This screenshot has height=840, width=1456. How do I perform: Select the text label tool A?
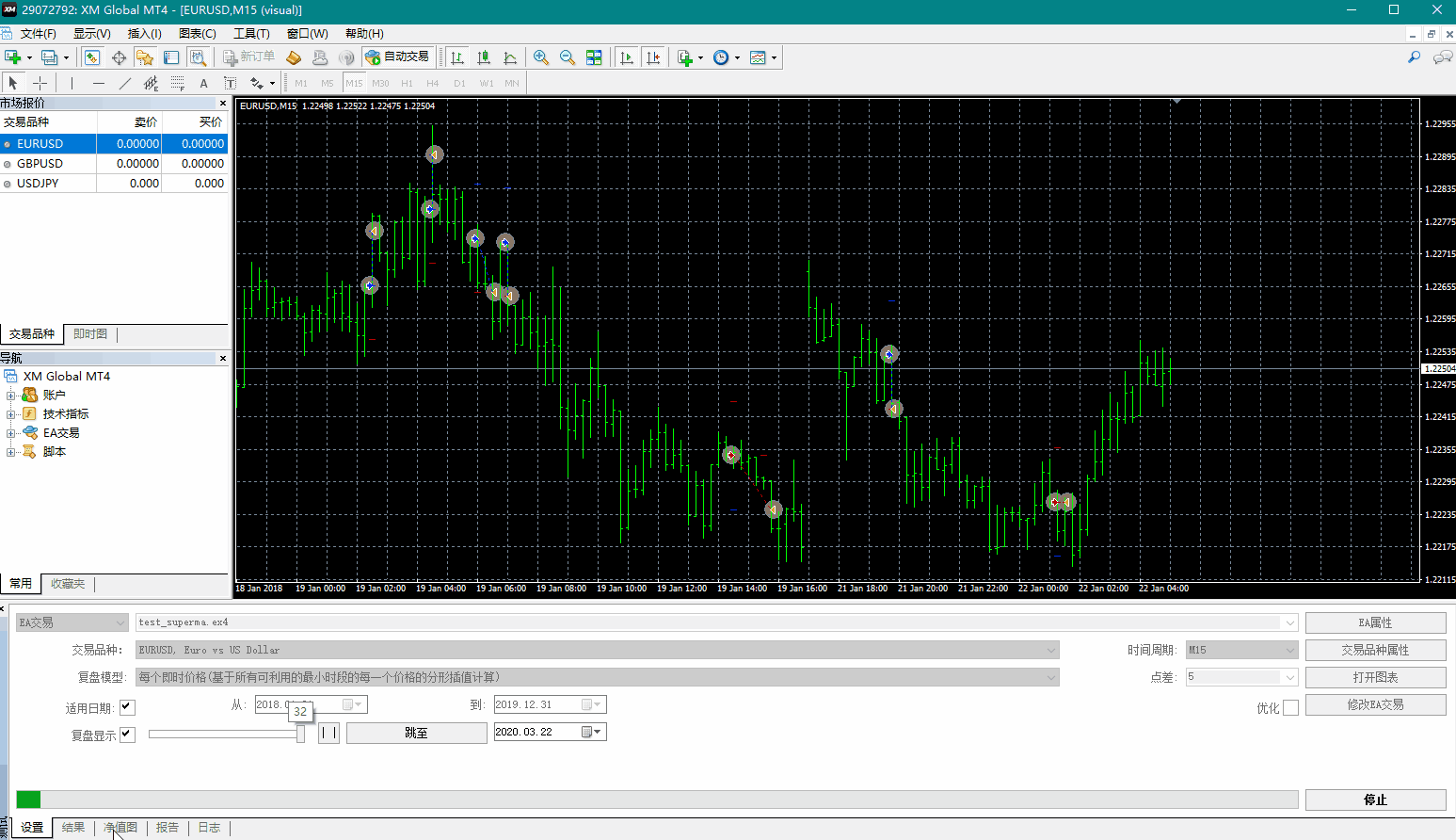tap(203, 83)
